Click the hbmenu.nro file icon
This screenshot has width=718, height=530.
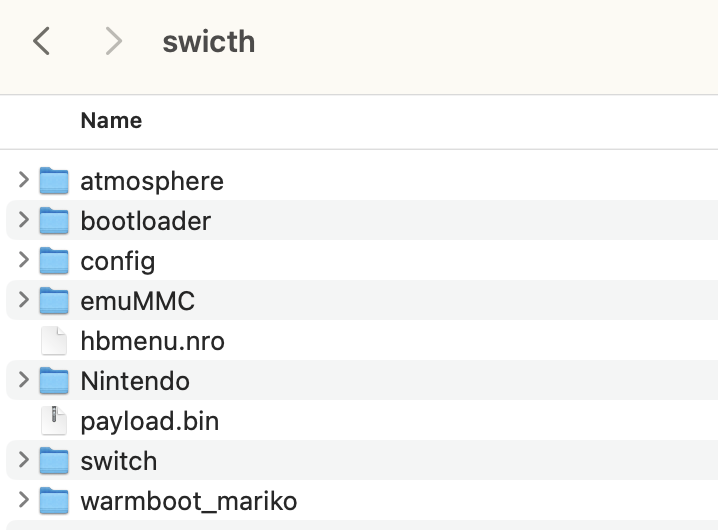[54, 341]
